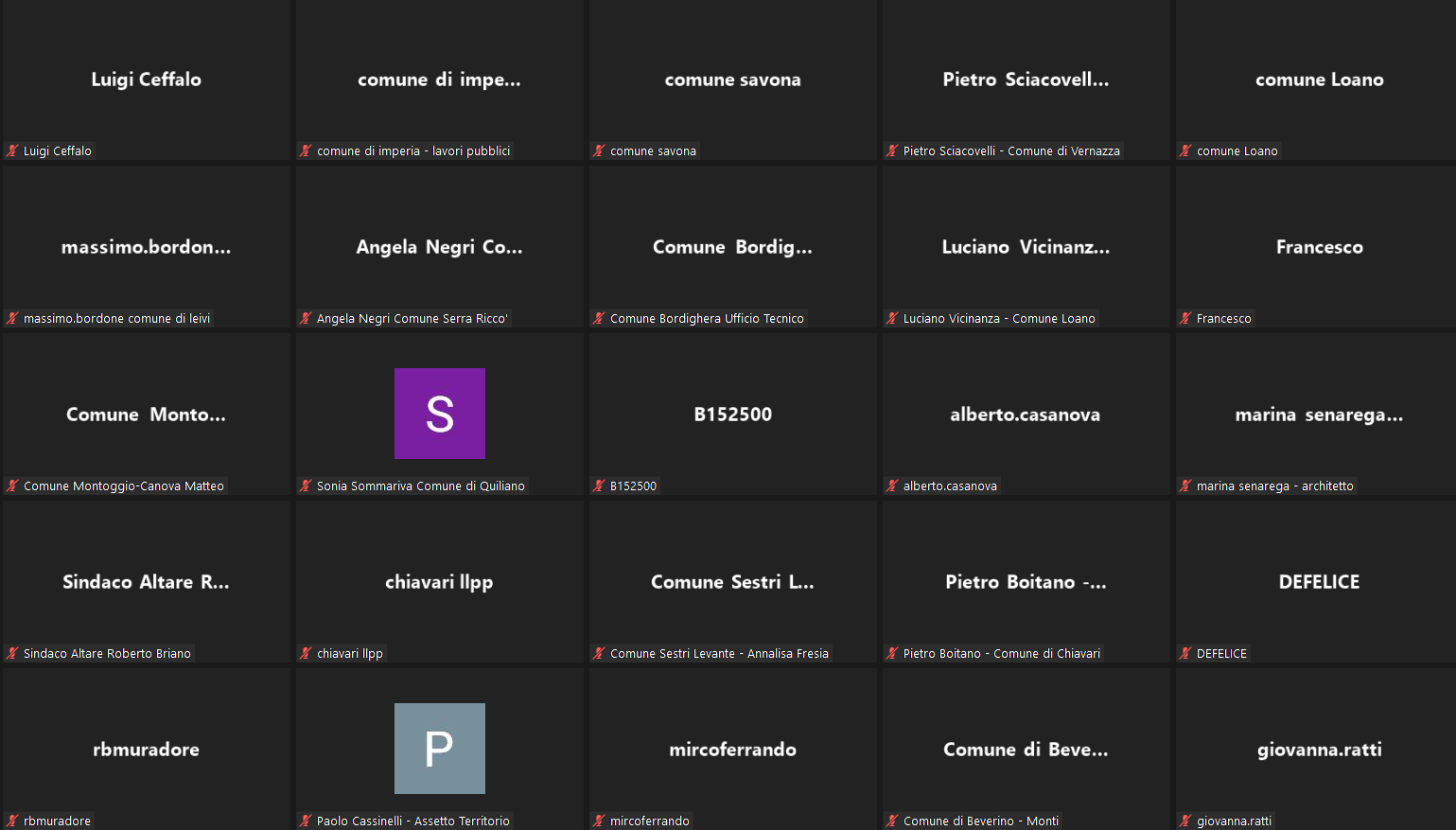Select the large 'Pietro Sciacovell...' tile name
Screen dimensions: 1456x830
pos(1026,79)
